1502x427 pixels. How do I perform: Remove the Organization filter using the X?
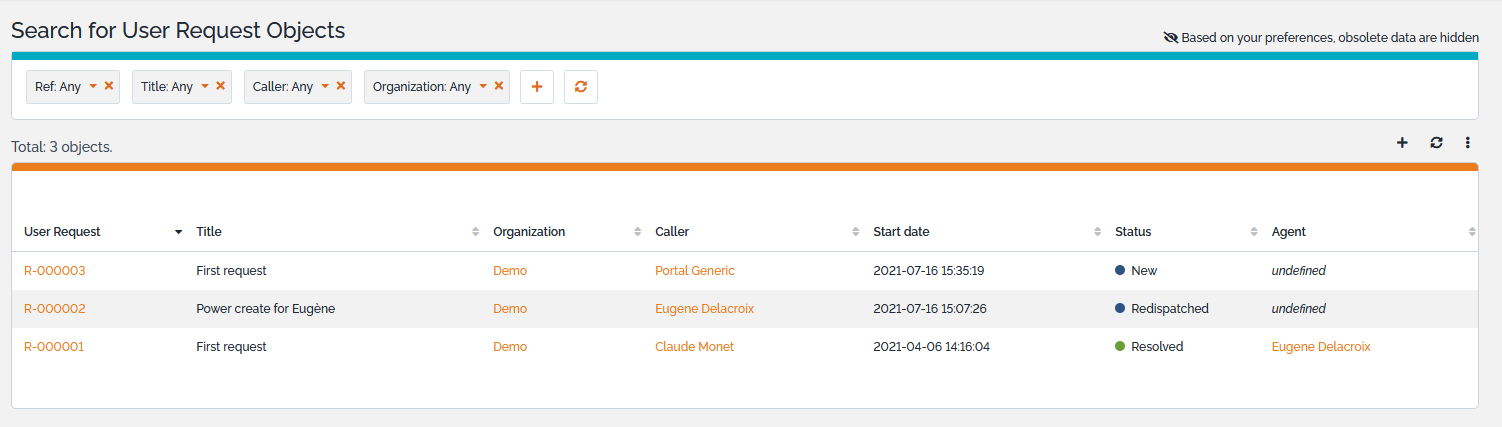click(499, 86)
